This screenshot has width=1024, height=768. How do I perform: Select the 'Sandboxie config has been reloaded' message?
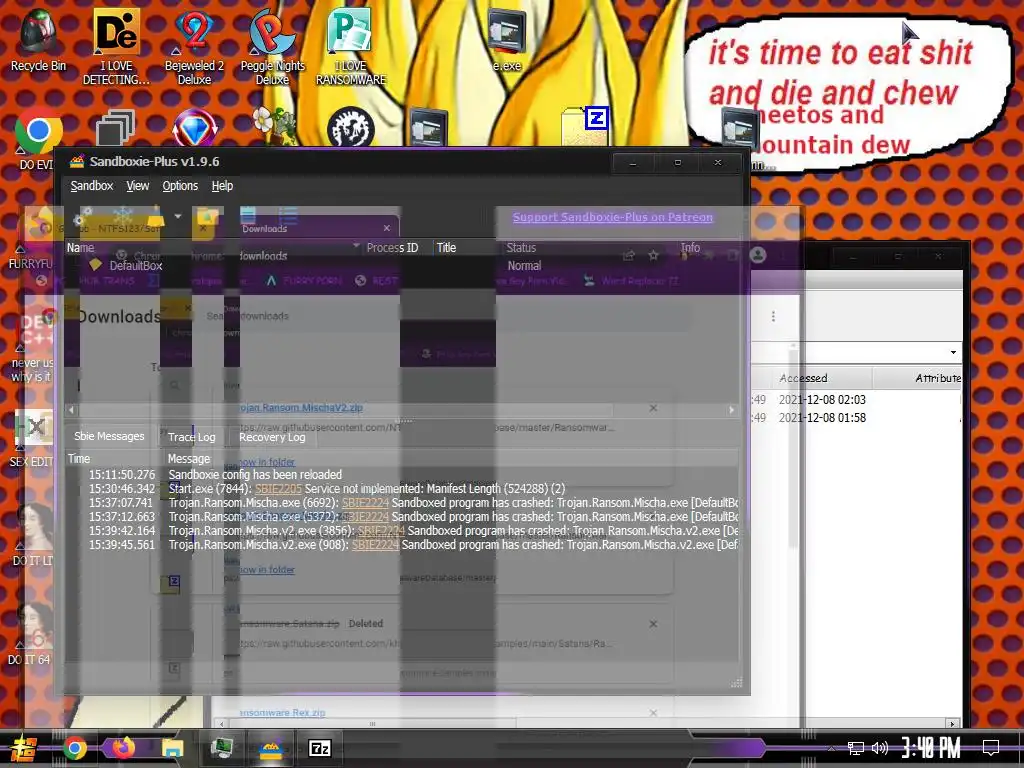coord(255,475)
